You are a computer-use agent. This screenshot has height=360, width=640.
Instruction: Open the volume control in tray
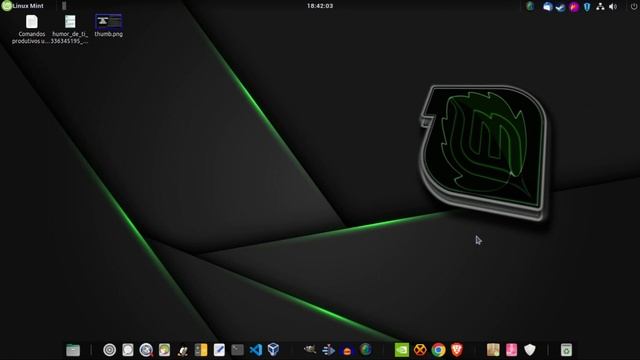pyautogui.click(x=613, y=7)
